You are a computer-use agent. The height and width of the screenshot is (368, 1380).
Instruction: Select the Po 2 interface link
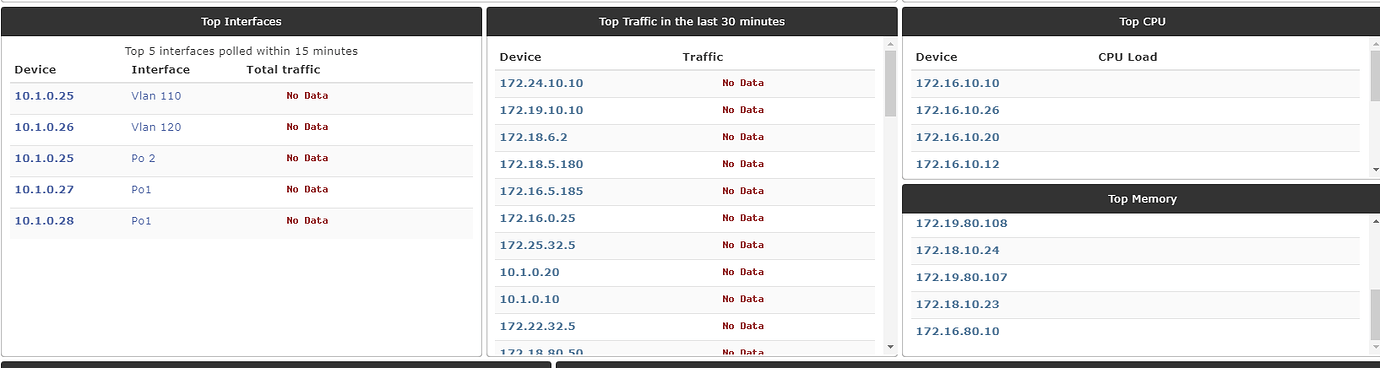click(x=144, y=158)
